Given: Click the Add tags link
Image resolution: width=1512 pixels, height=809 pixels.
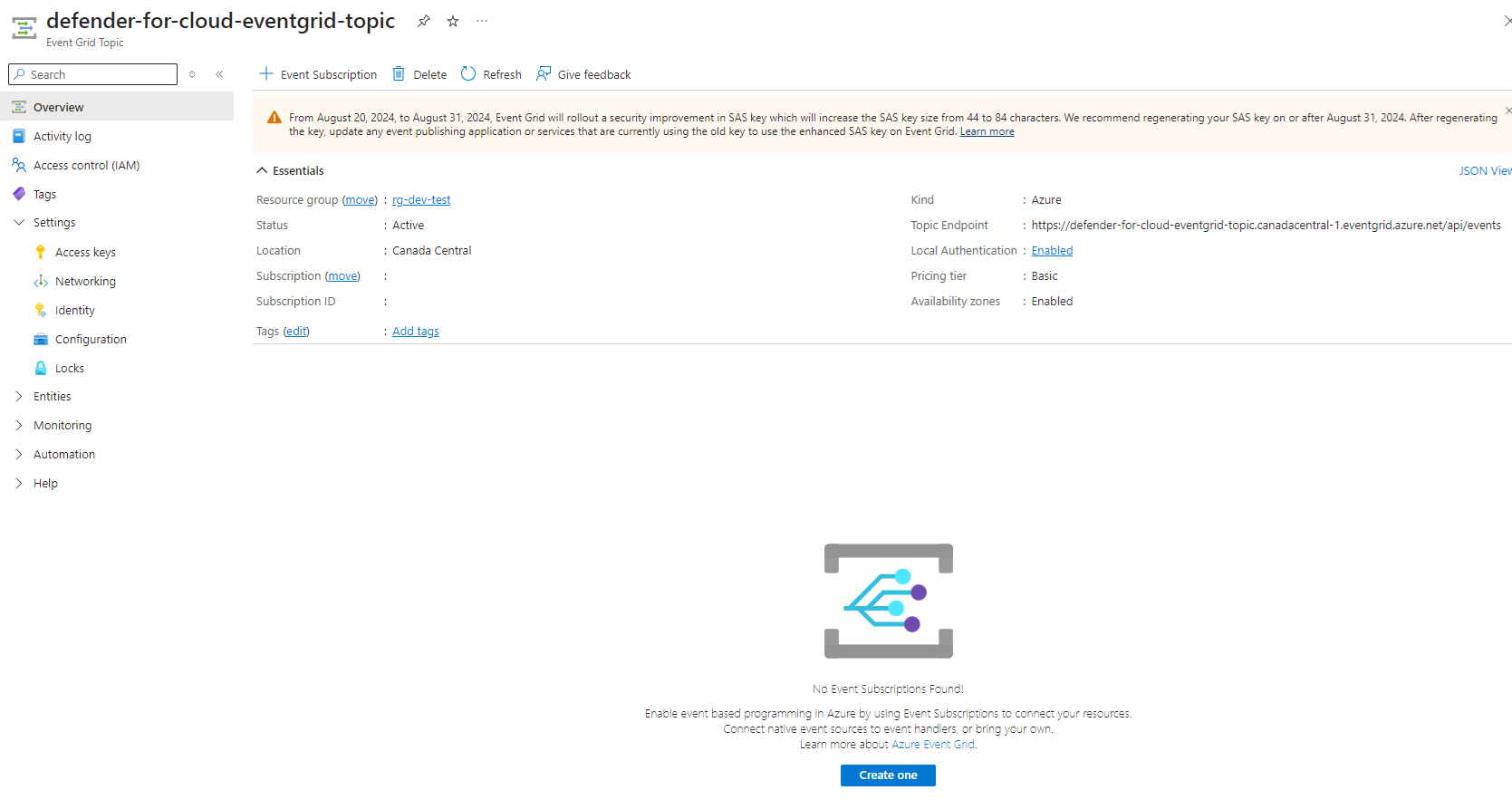Looking at the screenshot, I should pos(416,332).
